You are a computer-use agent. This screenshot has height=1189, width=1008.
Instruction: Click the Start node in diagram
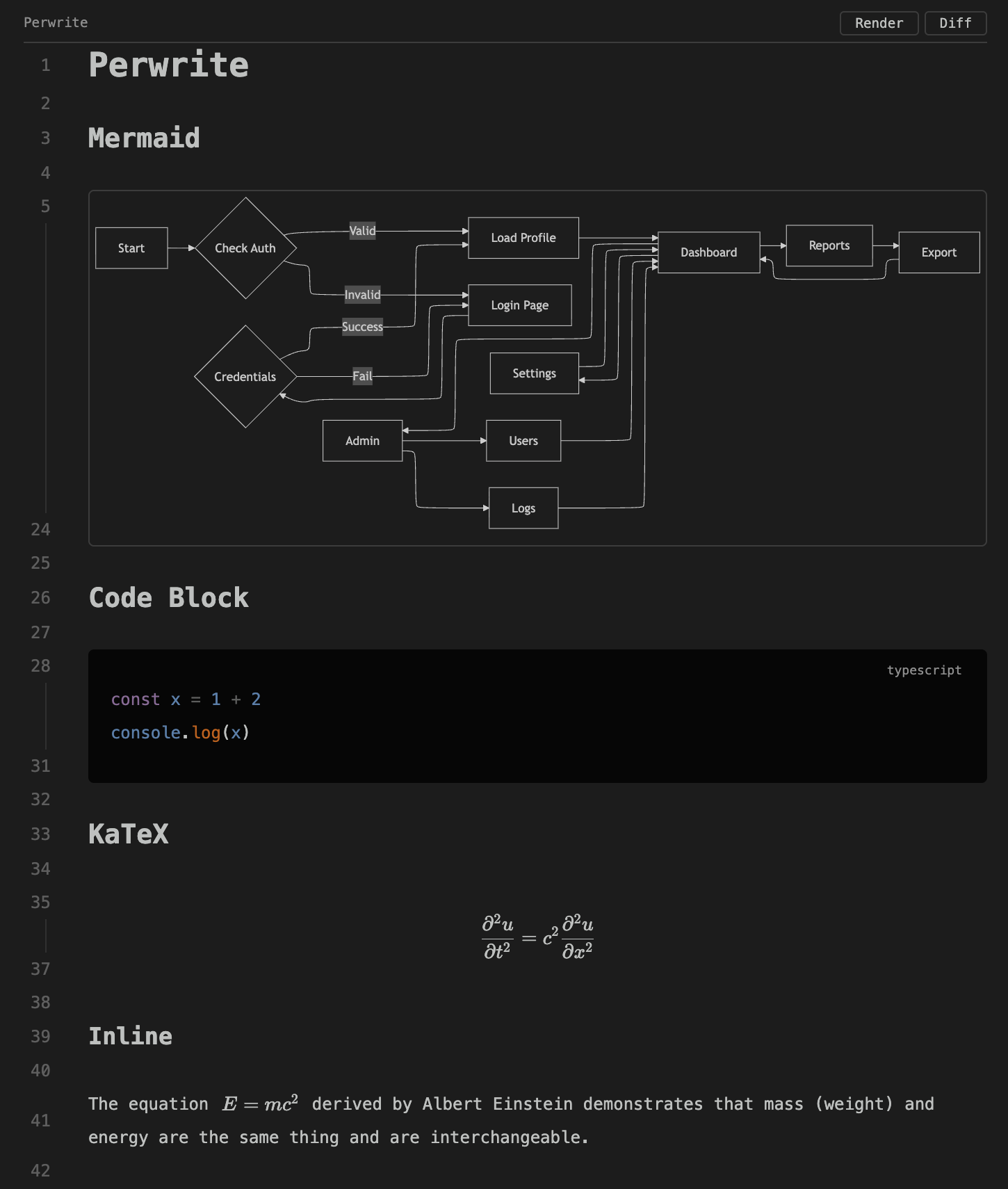coord(131,248)
